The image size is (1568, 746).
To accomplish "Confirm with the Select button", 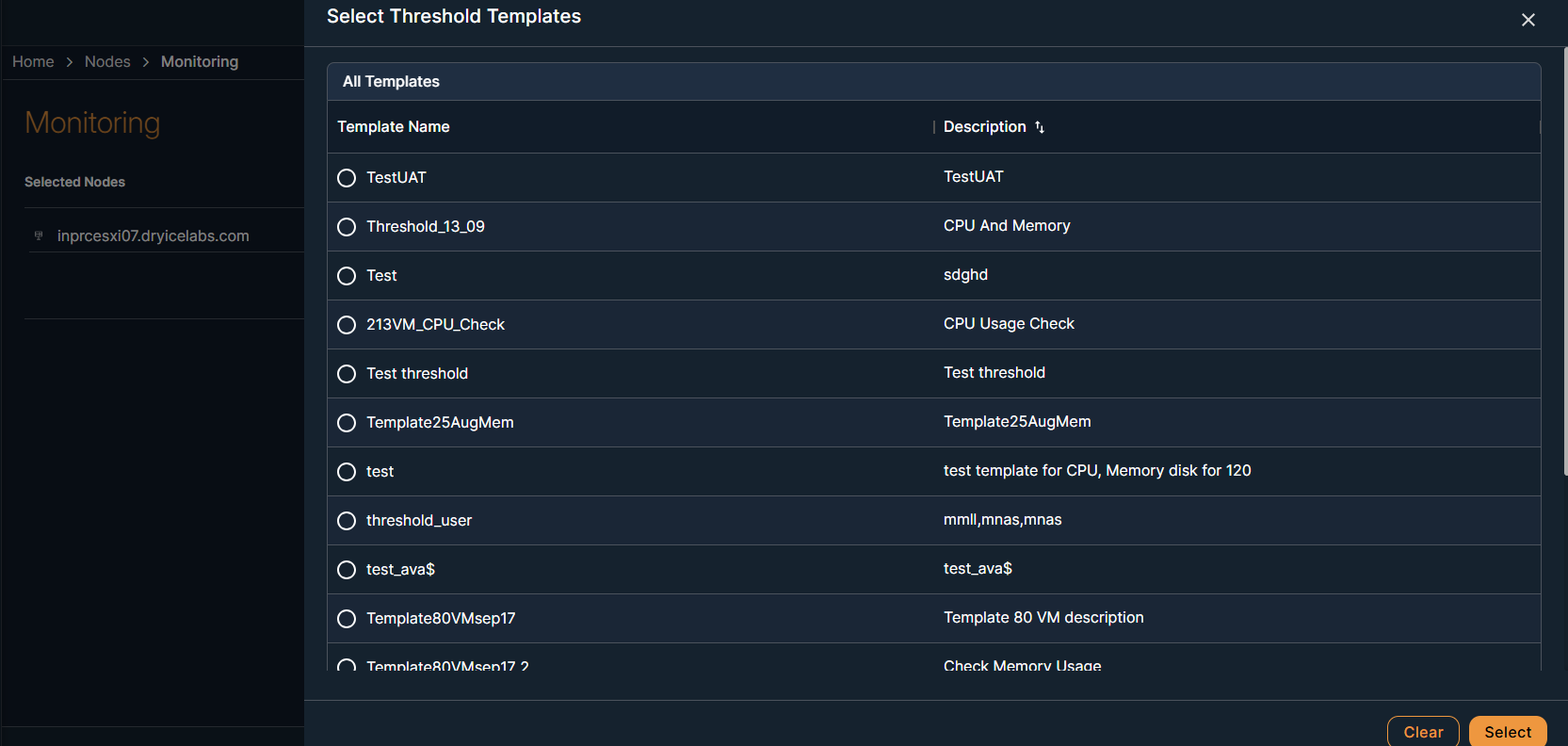I will coord(1507,732).
